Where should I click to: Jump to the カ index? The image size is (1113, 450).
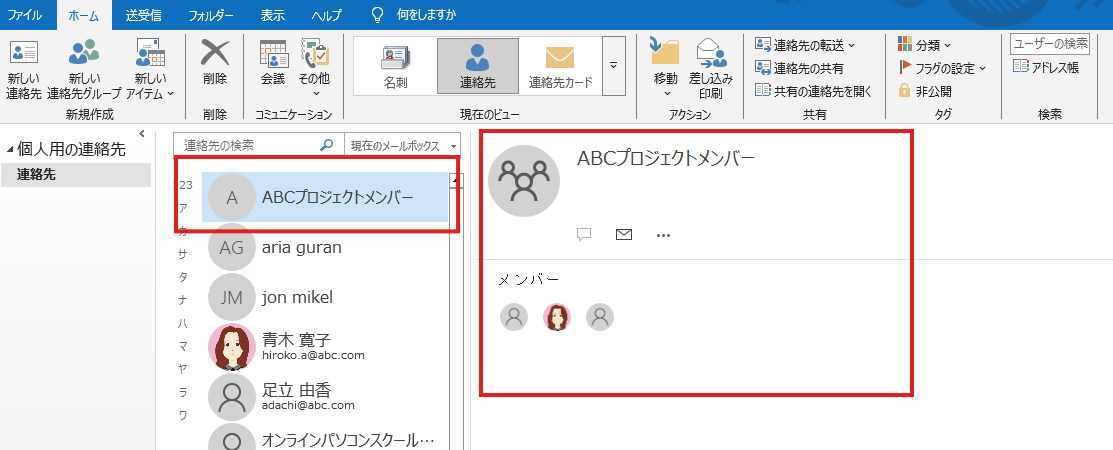point(183,231)
